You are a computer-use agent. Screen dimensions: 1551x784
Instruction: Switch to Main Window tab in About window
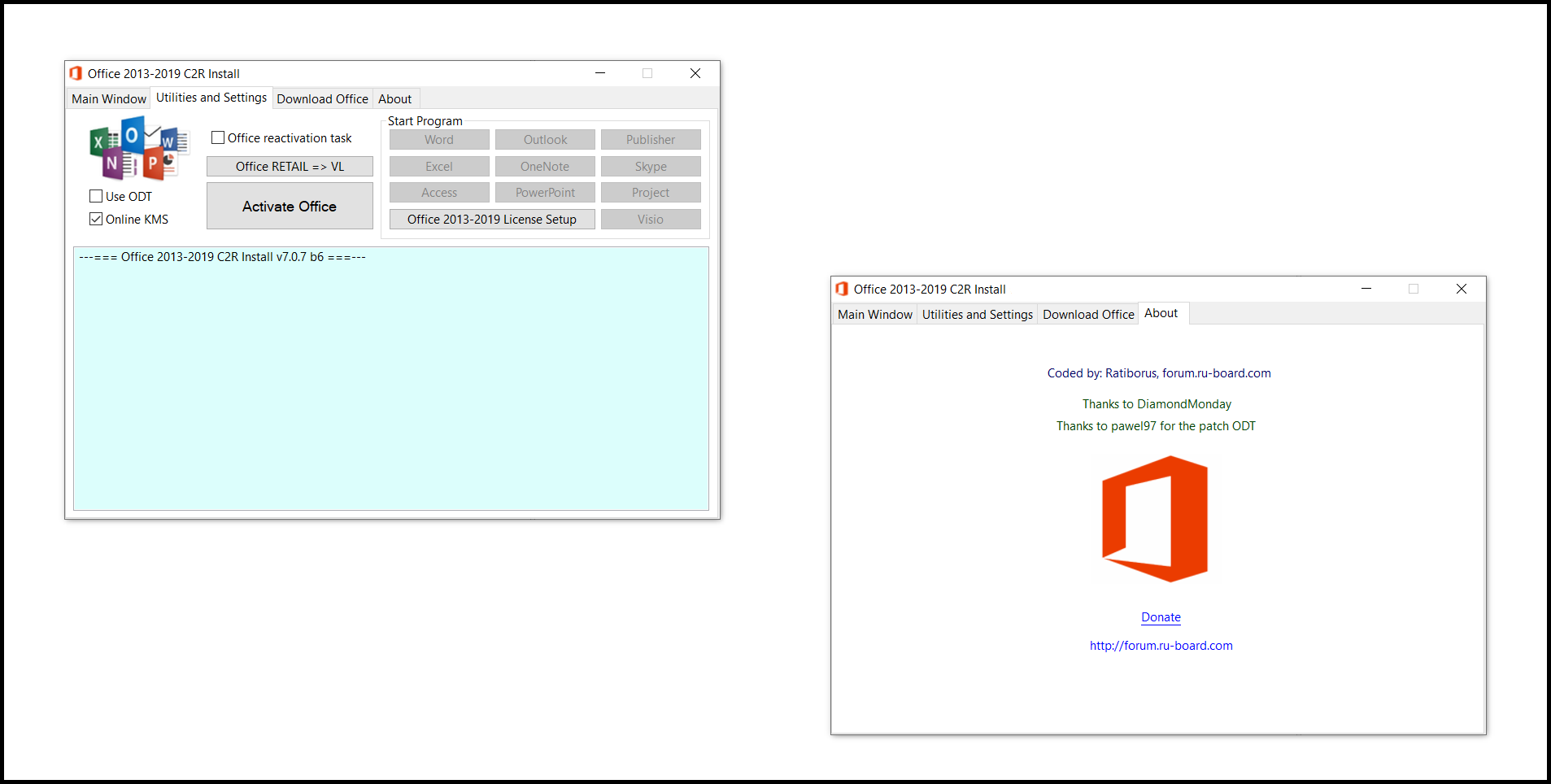[x=875, y=314]
